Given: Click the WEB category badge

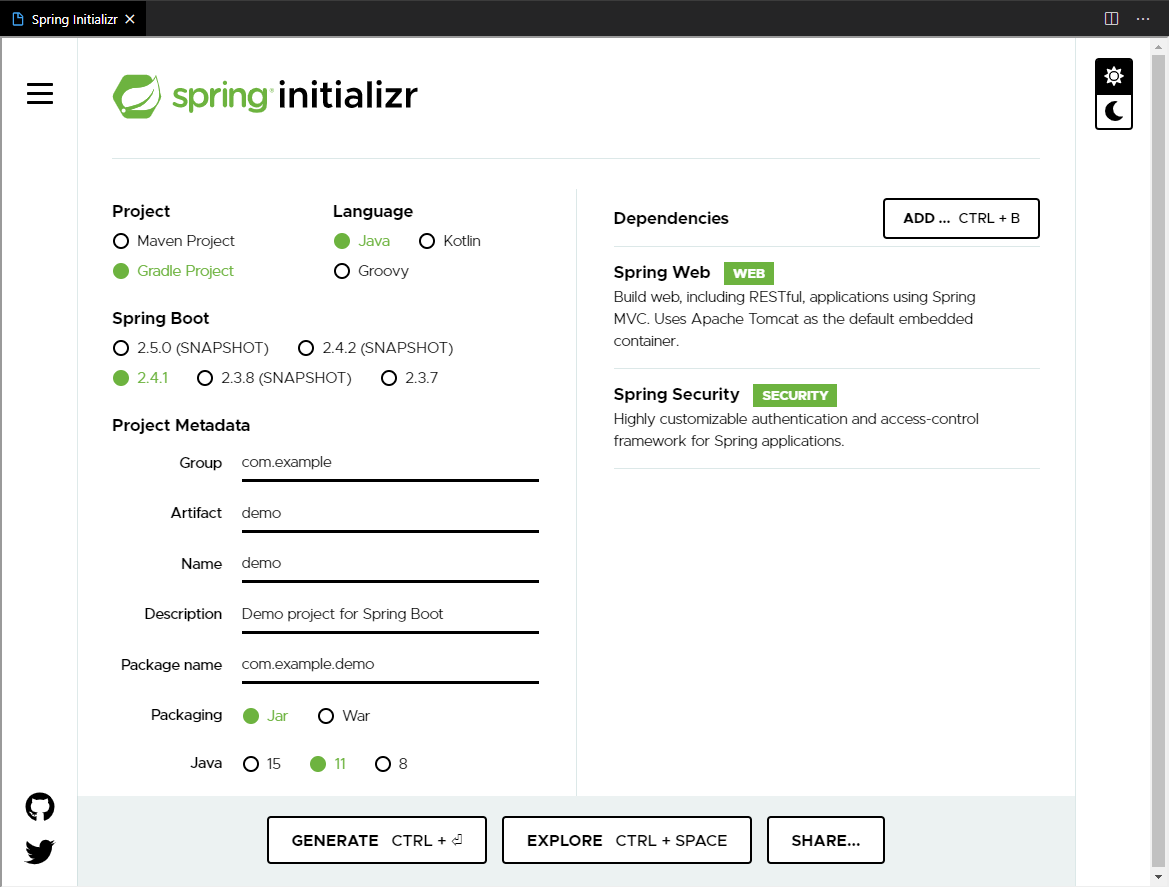Looking at the screenshot, I should coord(749,274).
